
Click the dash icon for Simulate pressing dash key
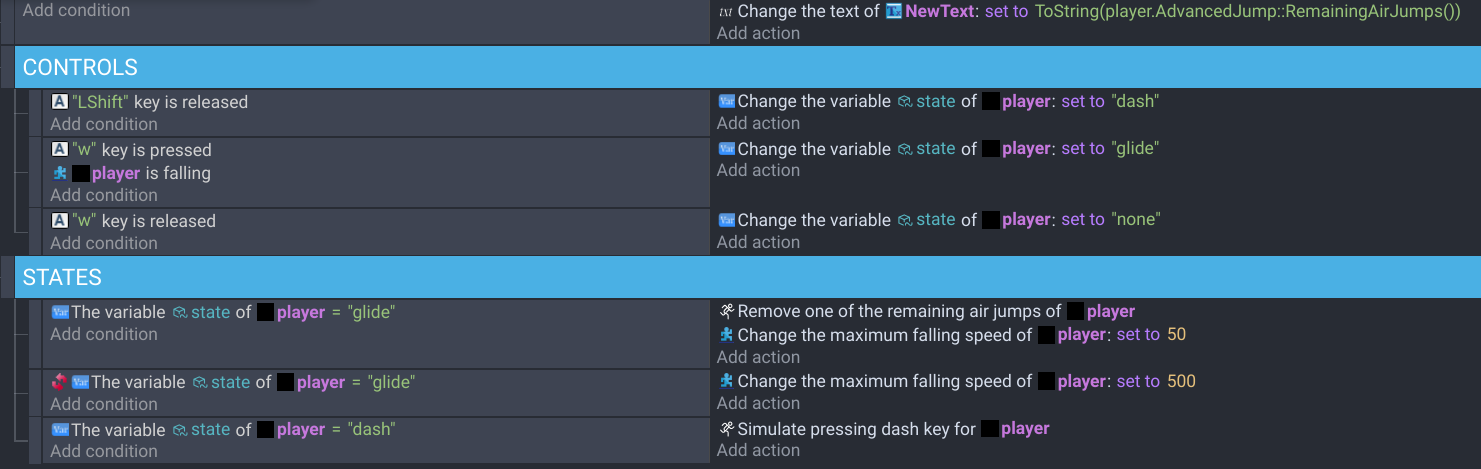[x=726, y=428]
